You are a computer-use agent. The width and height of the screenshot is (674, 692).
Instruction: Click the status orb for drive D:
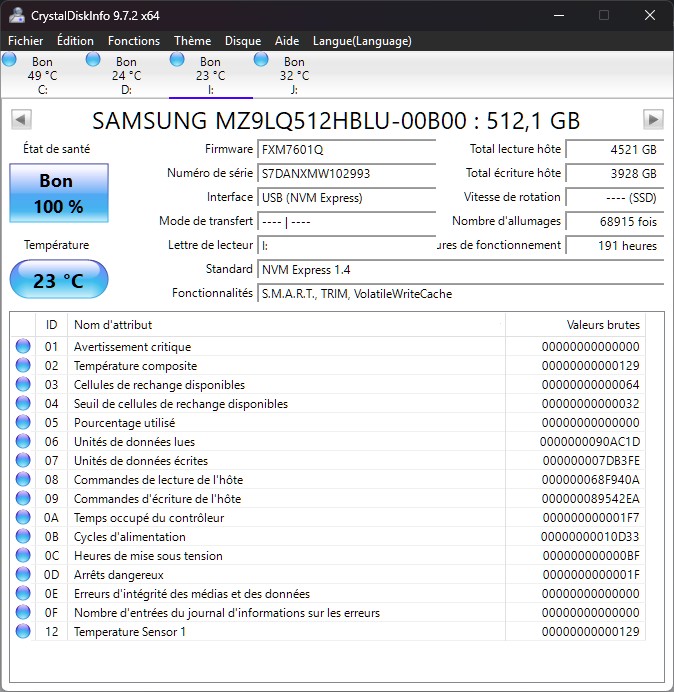pyautogui.click(x=93, y=60)
